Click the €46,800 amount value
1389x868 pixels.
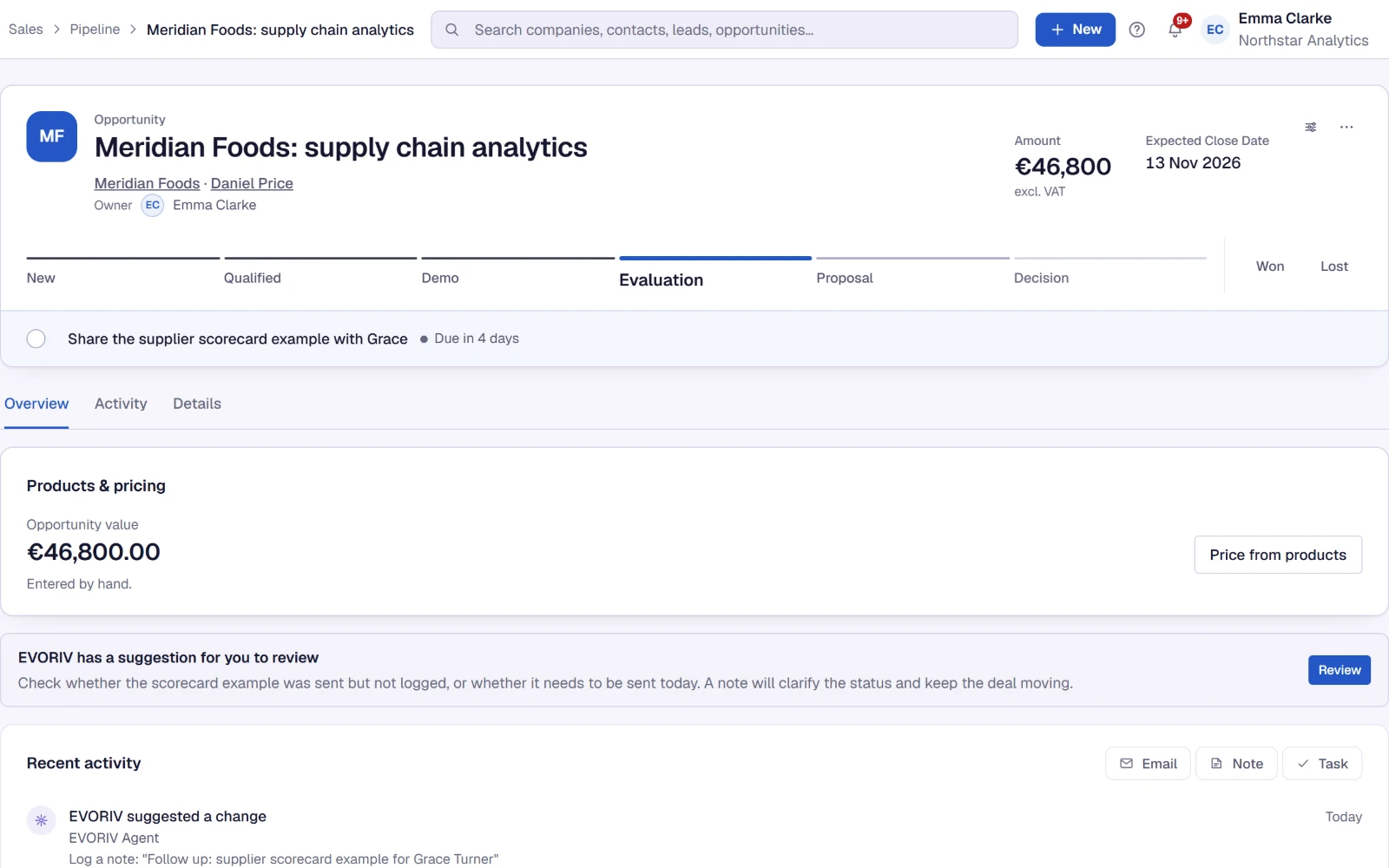point(1063,166)
